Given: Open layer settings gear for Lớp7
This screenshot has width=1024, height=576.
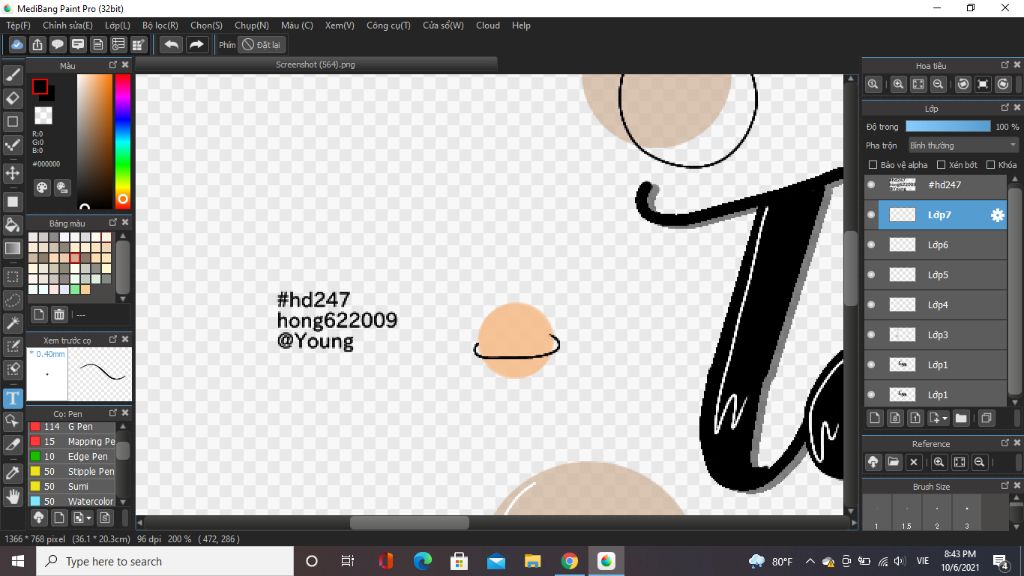Looking at the screenshot, I should pyautogui.click(x=997, y=215).
